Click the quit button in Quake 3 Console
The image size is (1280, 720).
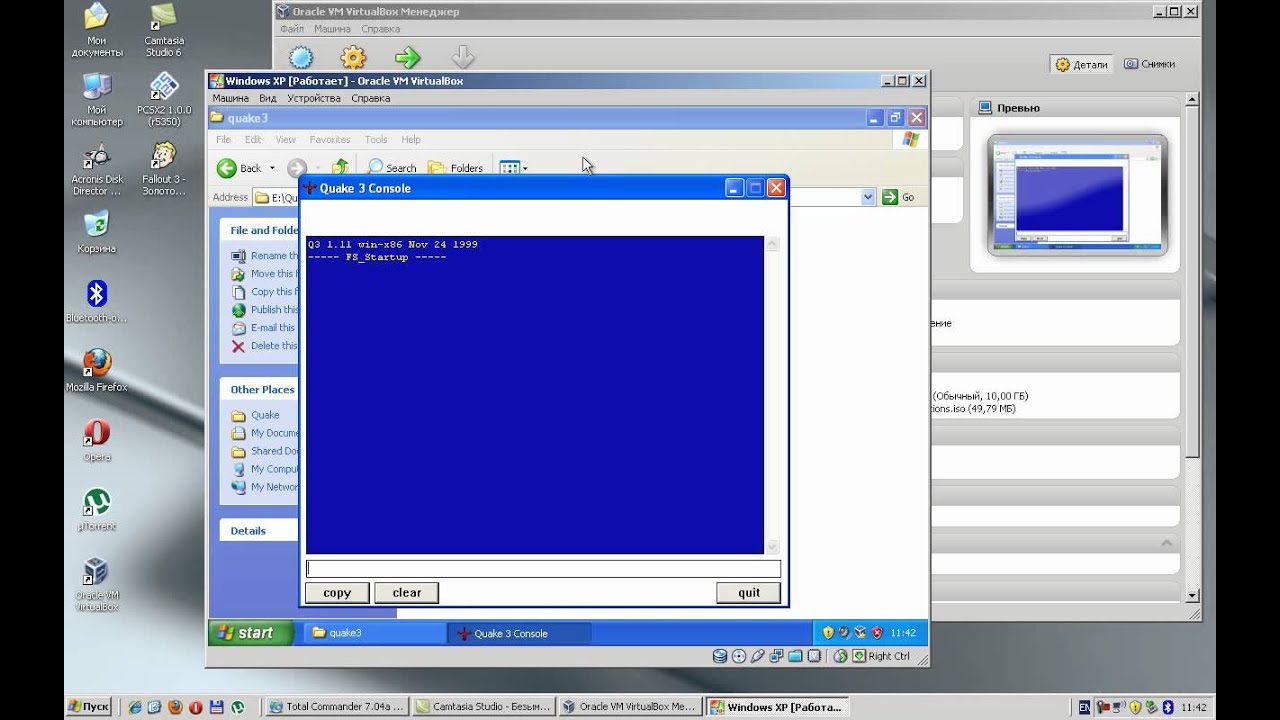[749, 593]
